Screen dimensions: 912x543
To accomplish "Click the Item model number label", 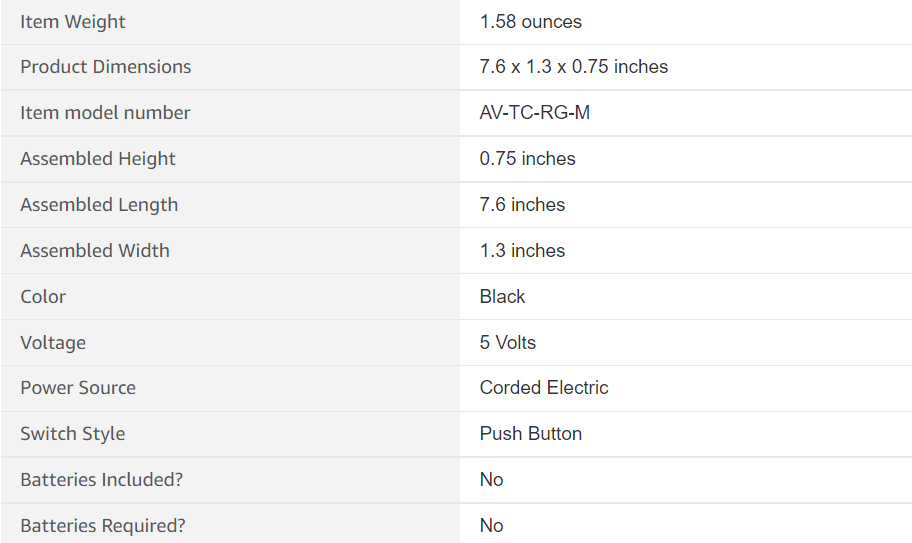I will (x=105, y=112).
